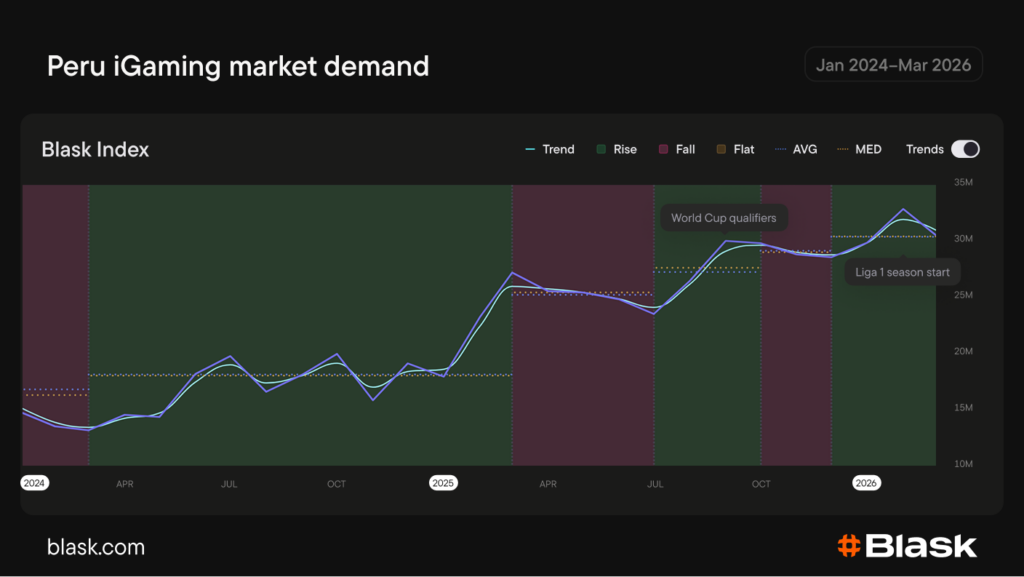Select the 2025 year marker on axis
Image resolution: width=1024 pixels, height=577 pixels.
443,483
